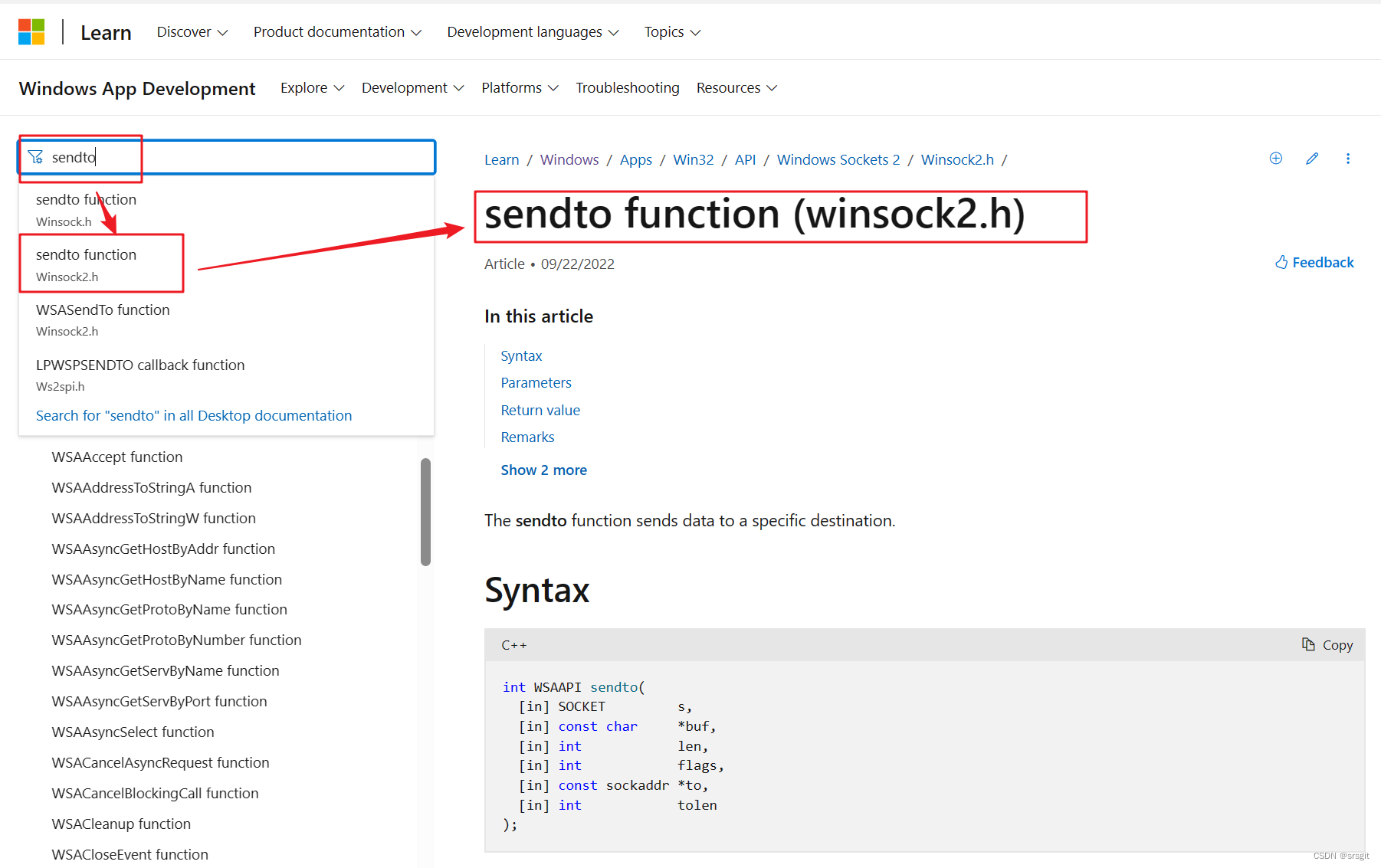Select sendto function Winsock2.h result
Image resolution: width=1381 pixels, height=868 pixels.
pyautogui.click(x=226, y=264)
